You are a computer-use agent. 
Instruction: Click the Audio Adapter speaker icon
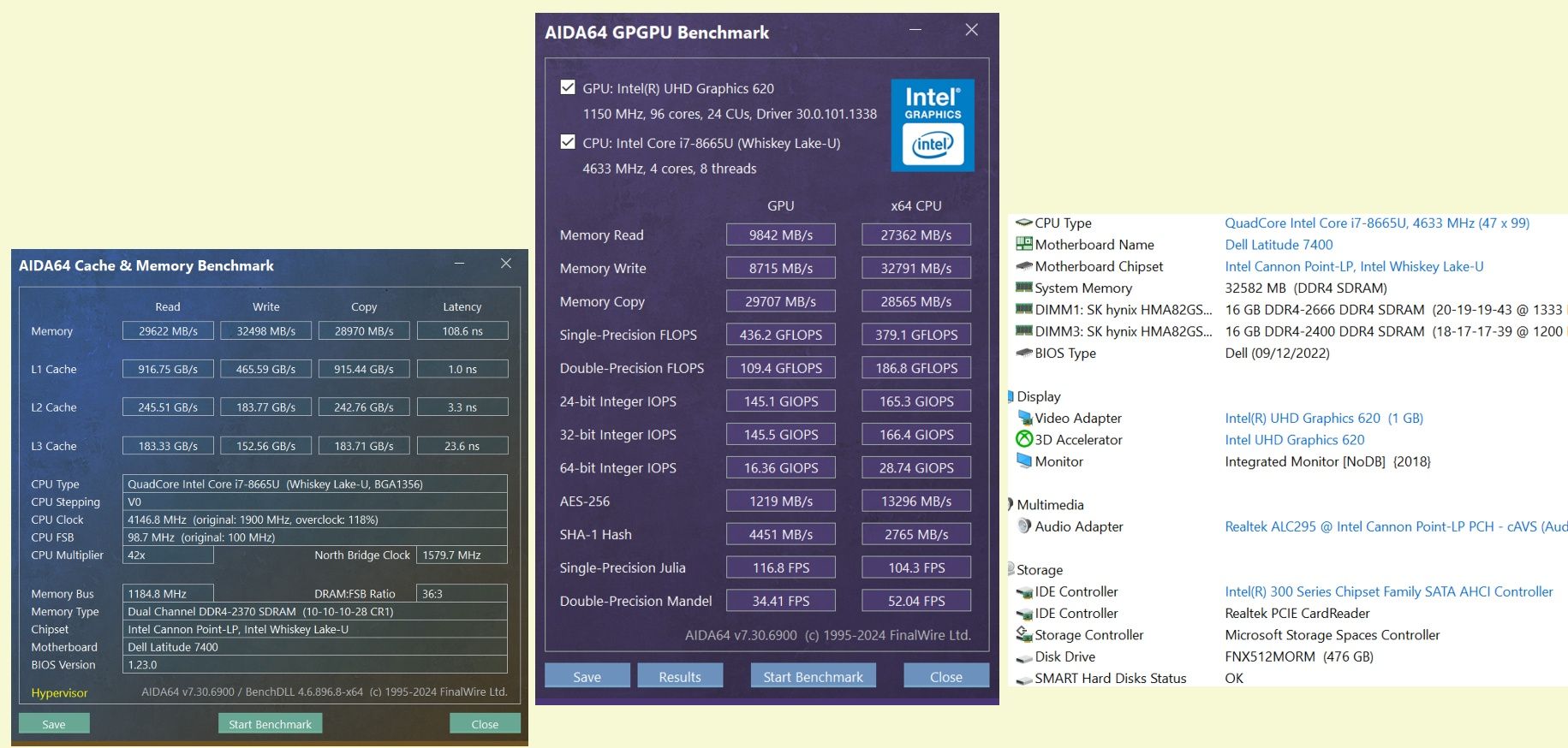pos(1024,525)
